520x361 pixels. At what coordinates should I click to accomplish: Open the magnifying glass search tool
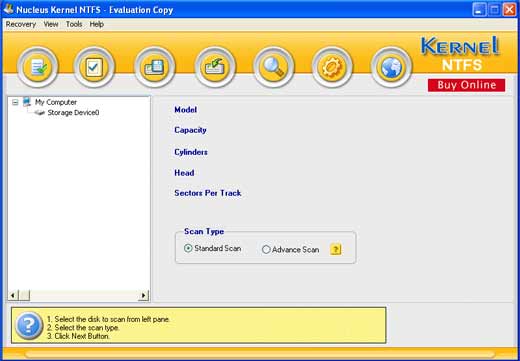pos(274,67)
